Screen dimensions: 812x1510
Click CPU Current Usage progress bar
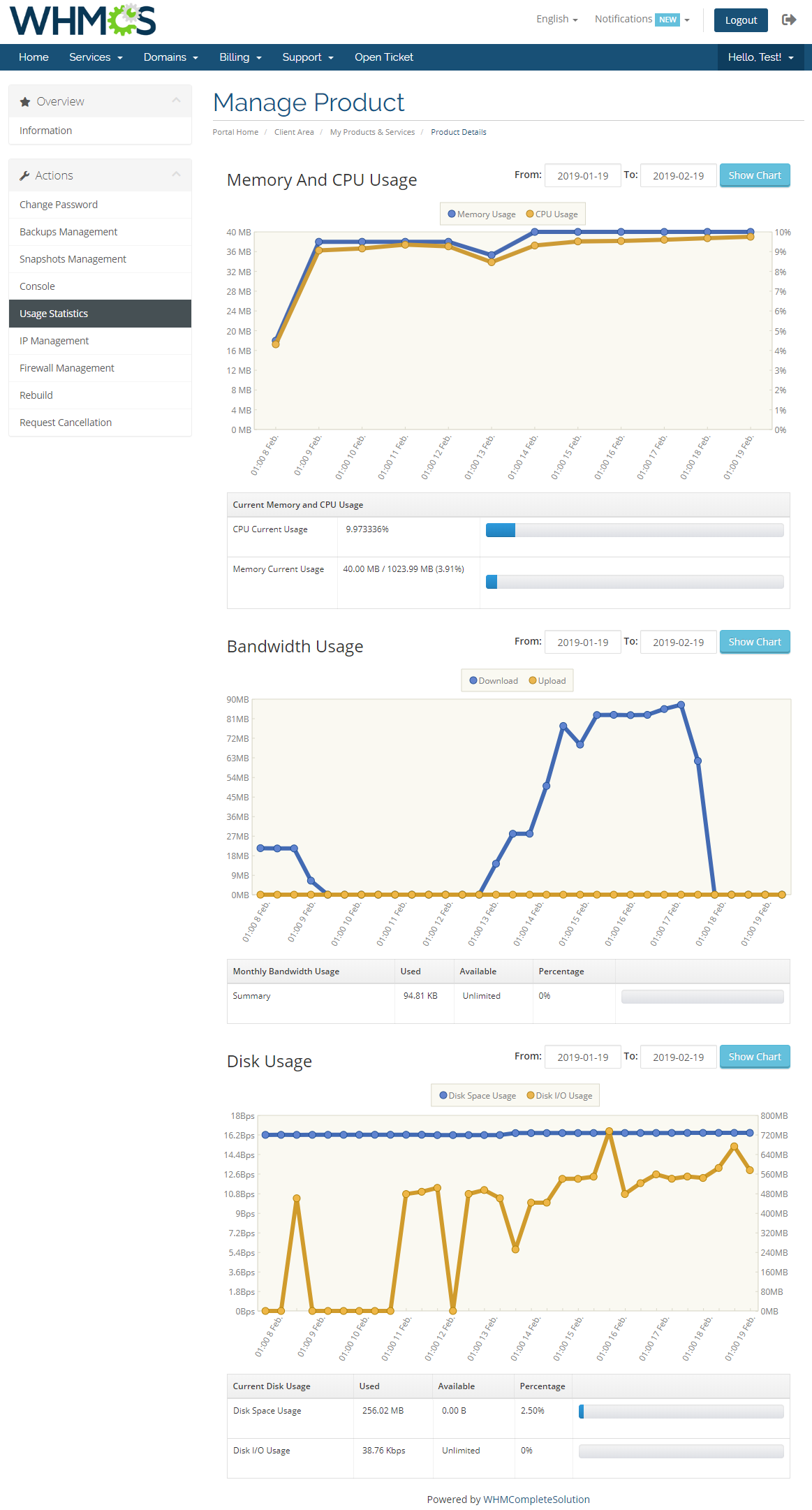(x=635, y=530)
